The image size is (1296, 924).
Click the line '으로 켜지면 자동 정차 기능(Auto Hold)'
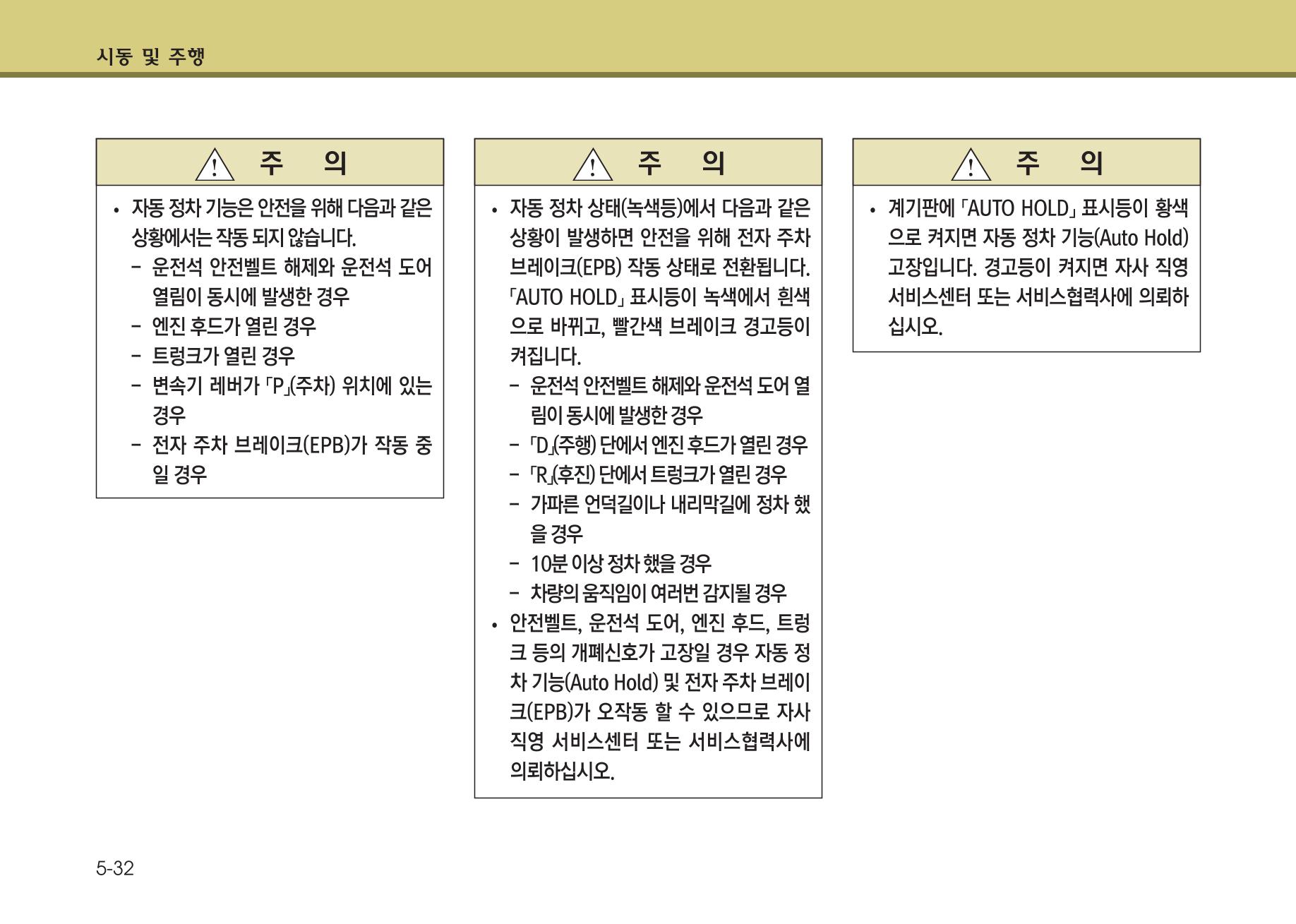(x=1038, y=237)
